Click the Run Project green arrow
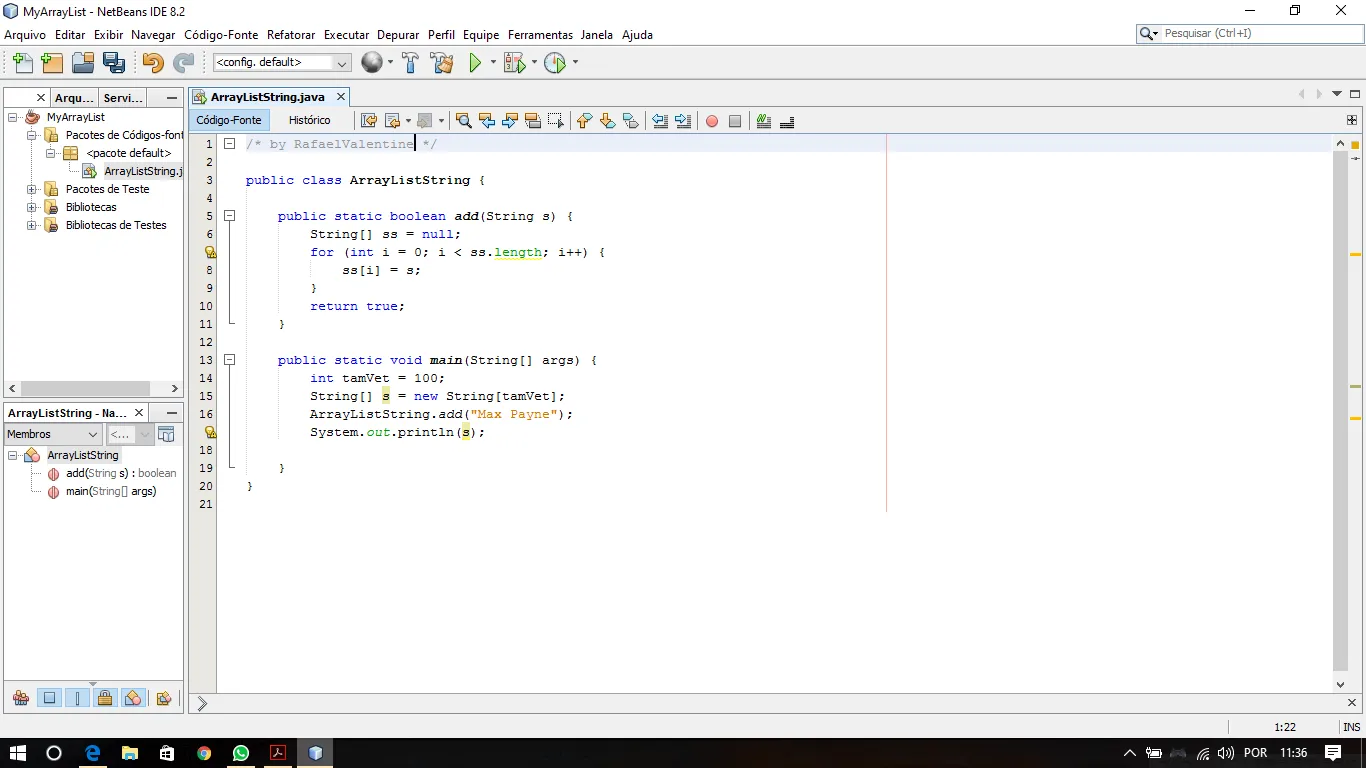1366x768 pixels. [x=475, y=63]
